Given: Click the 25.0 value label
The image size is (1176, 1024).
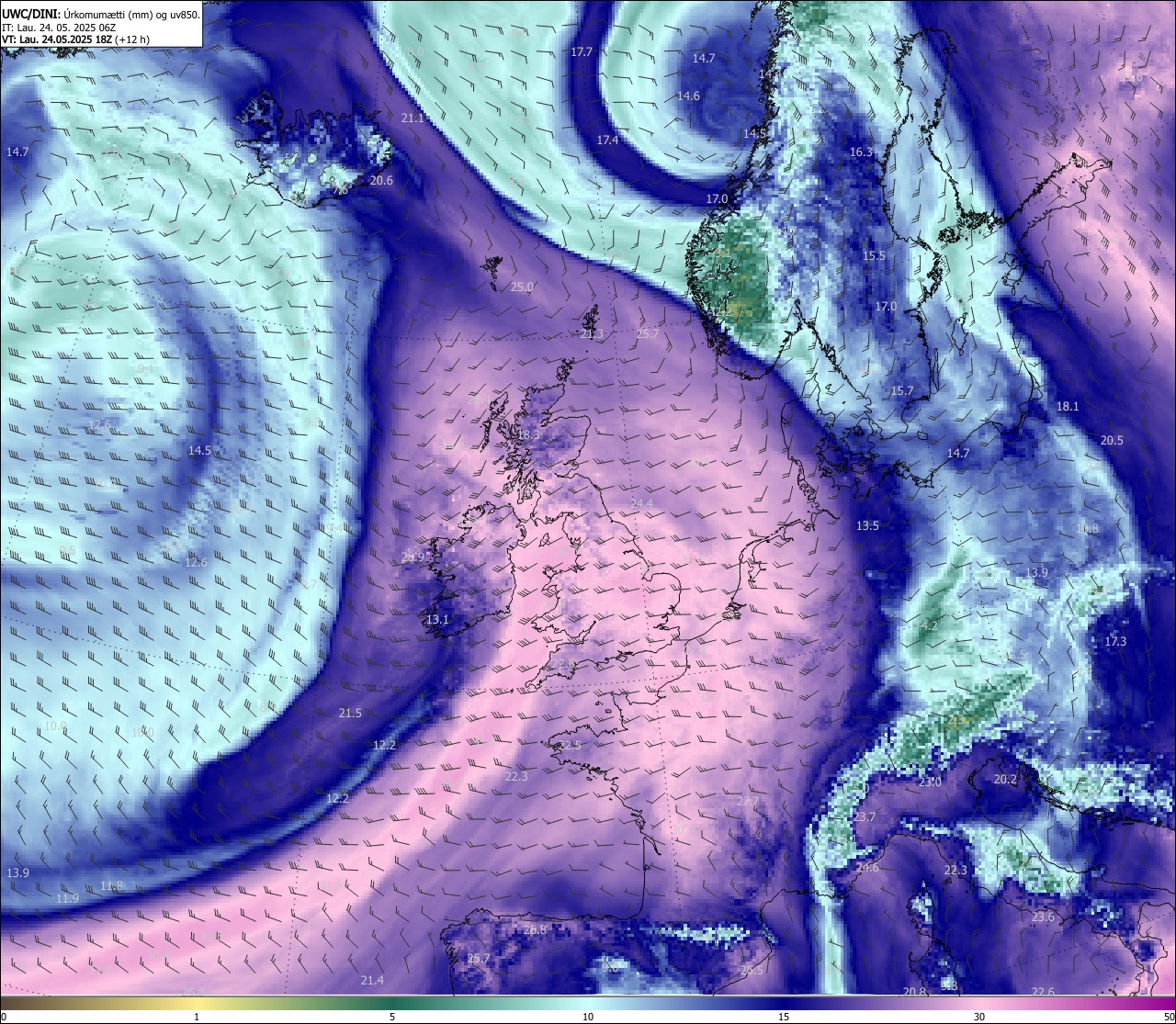Looking at the screenshot, I should click(x=522, y=287).
